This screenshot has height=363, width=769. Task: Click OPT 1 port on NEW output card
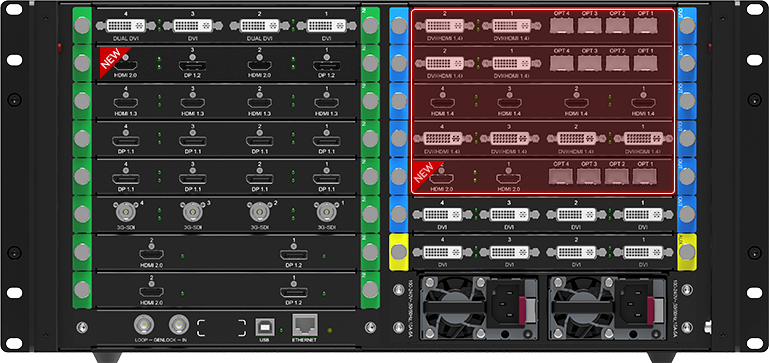645,176
